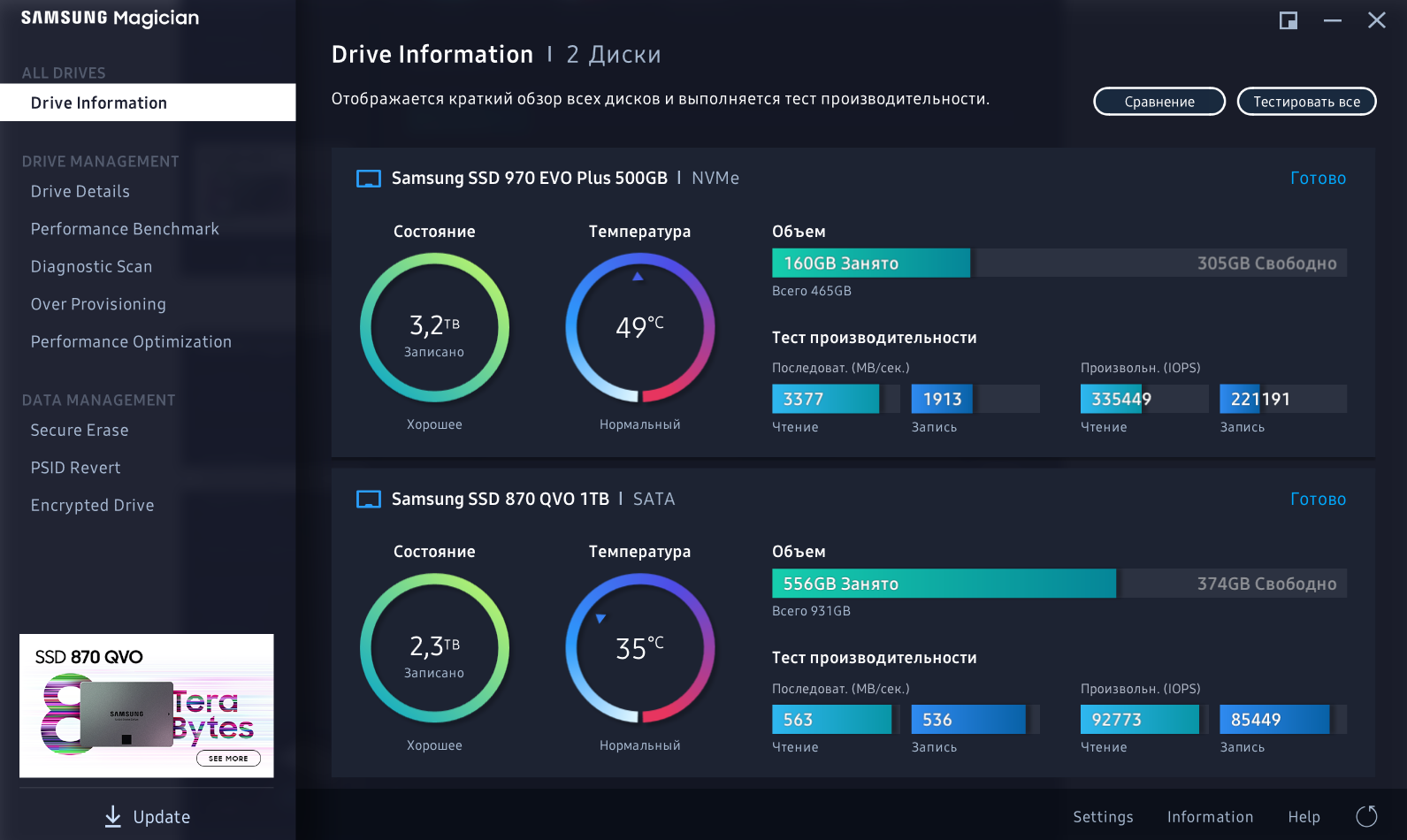Click Готово for the 970 EVO Plus
Screen dimensions: 1407x840
[1318, 179]
